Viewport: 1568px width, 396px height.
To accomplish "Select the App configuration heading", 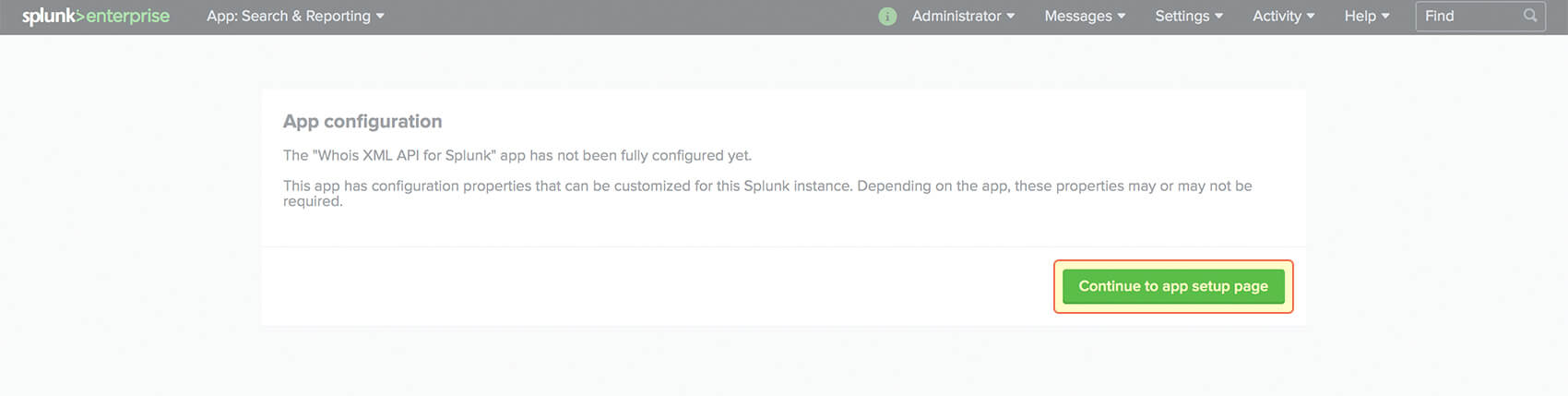I will click(x=362, y=121).
